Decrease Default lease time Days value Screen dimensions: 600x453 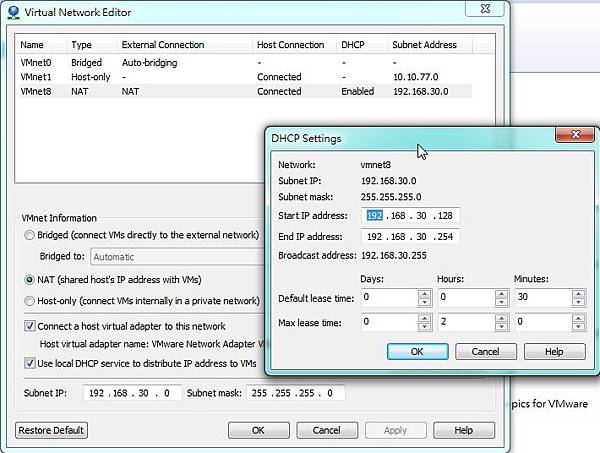424,302
